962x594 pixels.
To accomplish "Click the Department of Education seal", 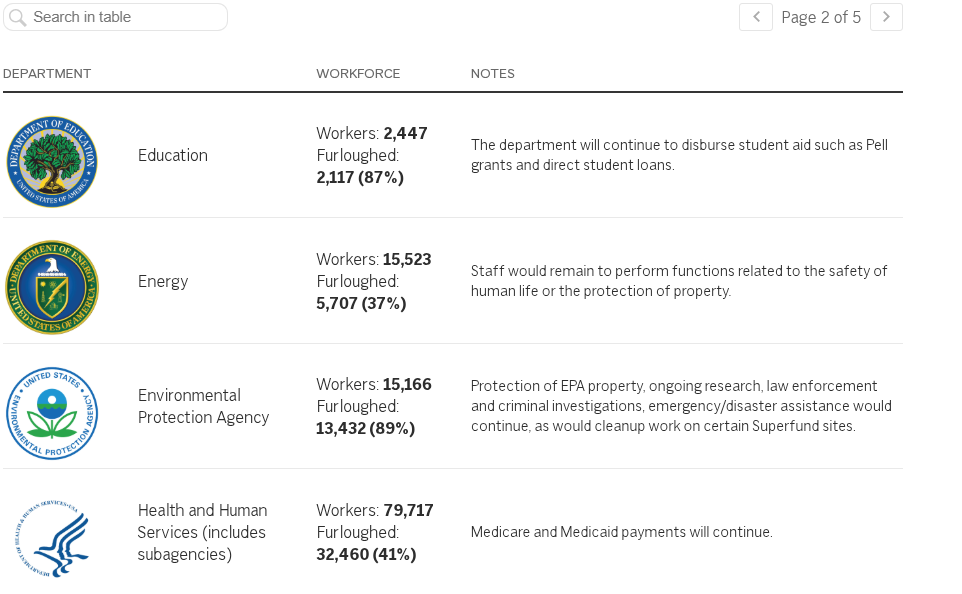I will pyautogui.click(x=52, y=161).
